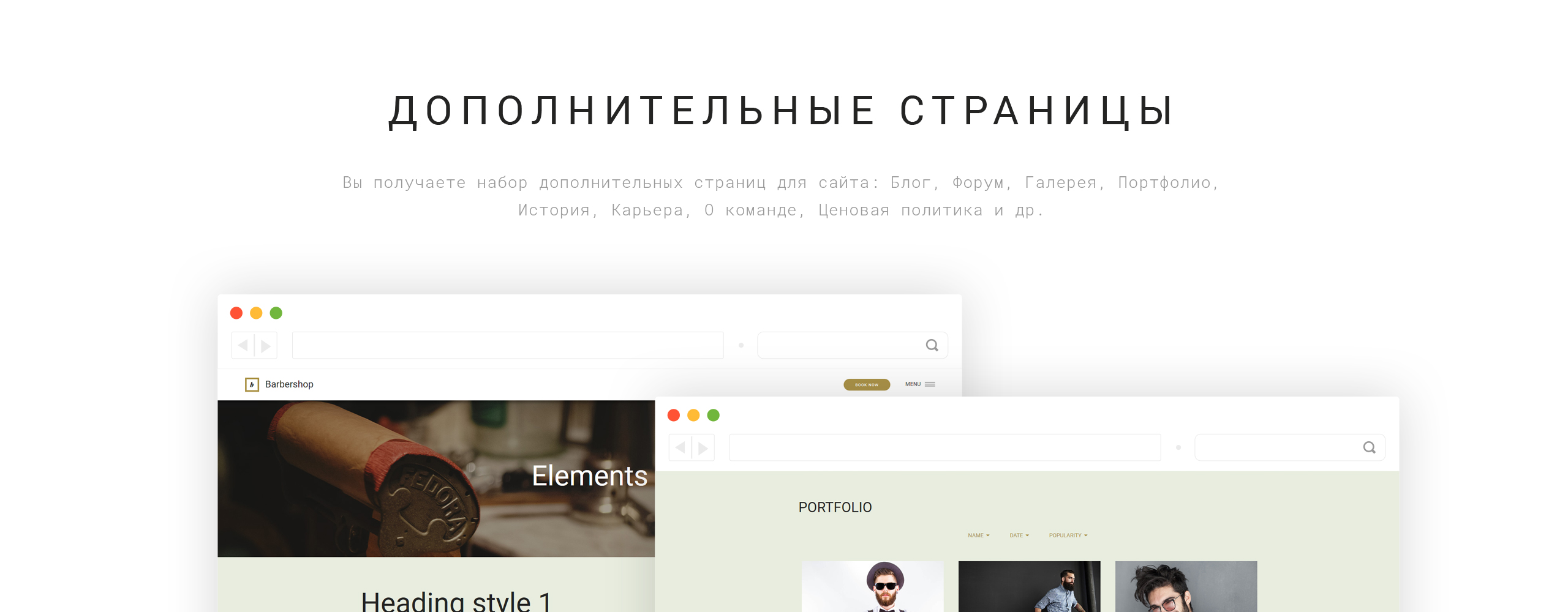Open the NAME sort dropdown

[979, 535]
